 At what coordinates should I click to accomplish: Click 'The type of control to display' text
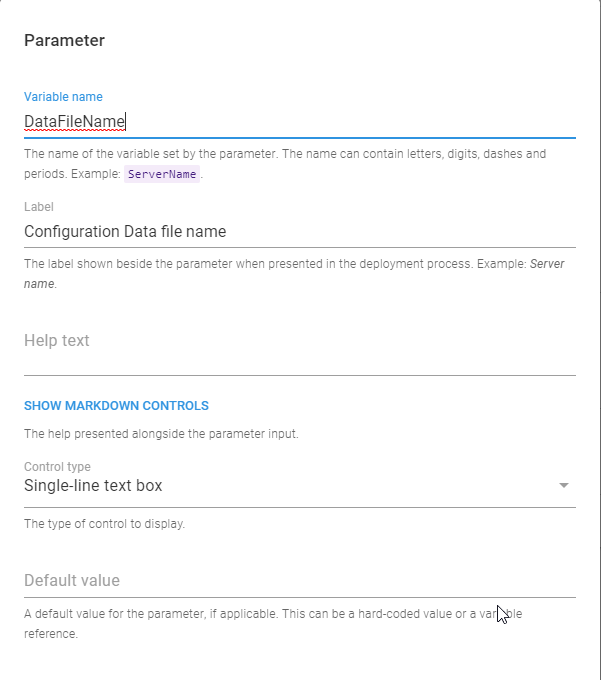click(x=104, y=524)
